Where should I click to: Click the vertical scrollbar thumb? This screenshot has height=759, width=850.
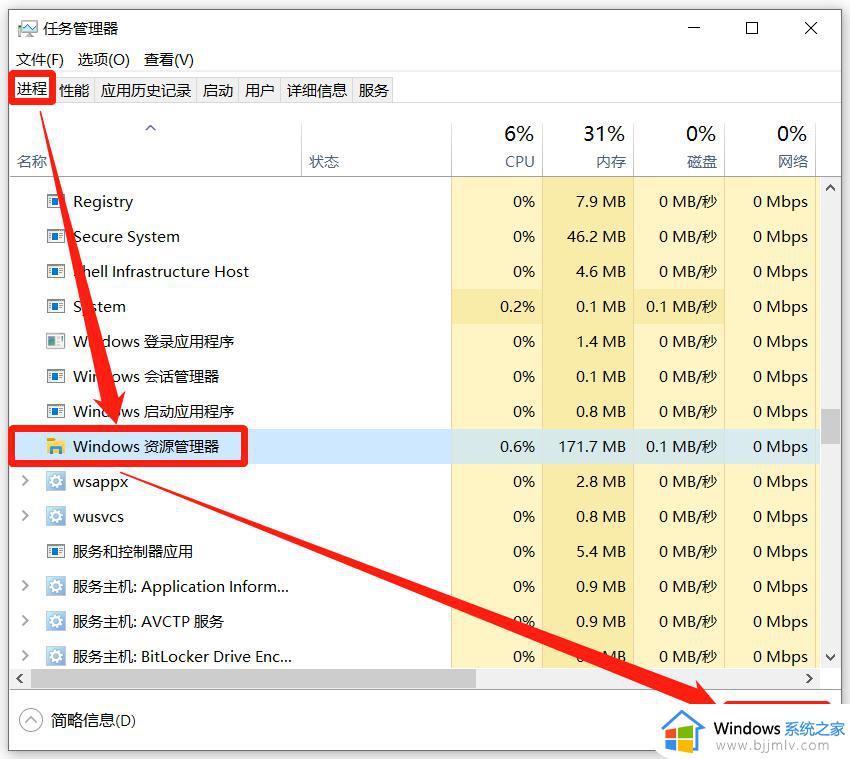(x=830, y=427)
